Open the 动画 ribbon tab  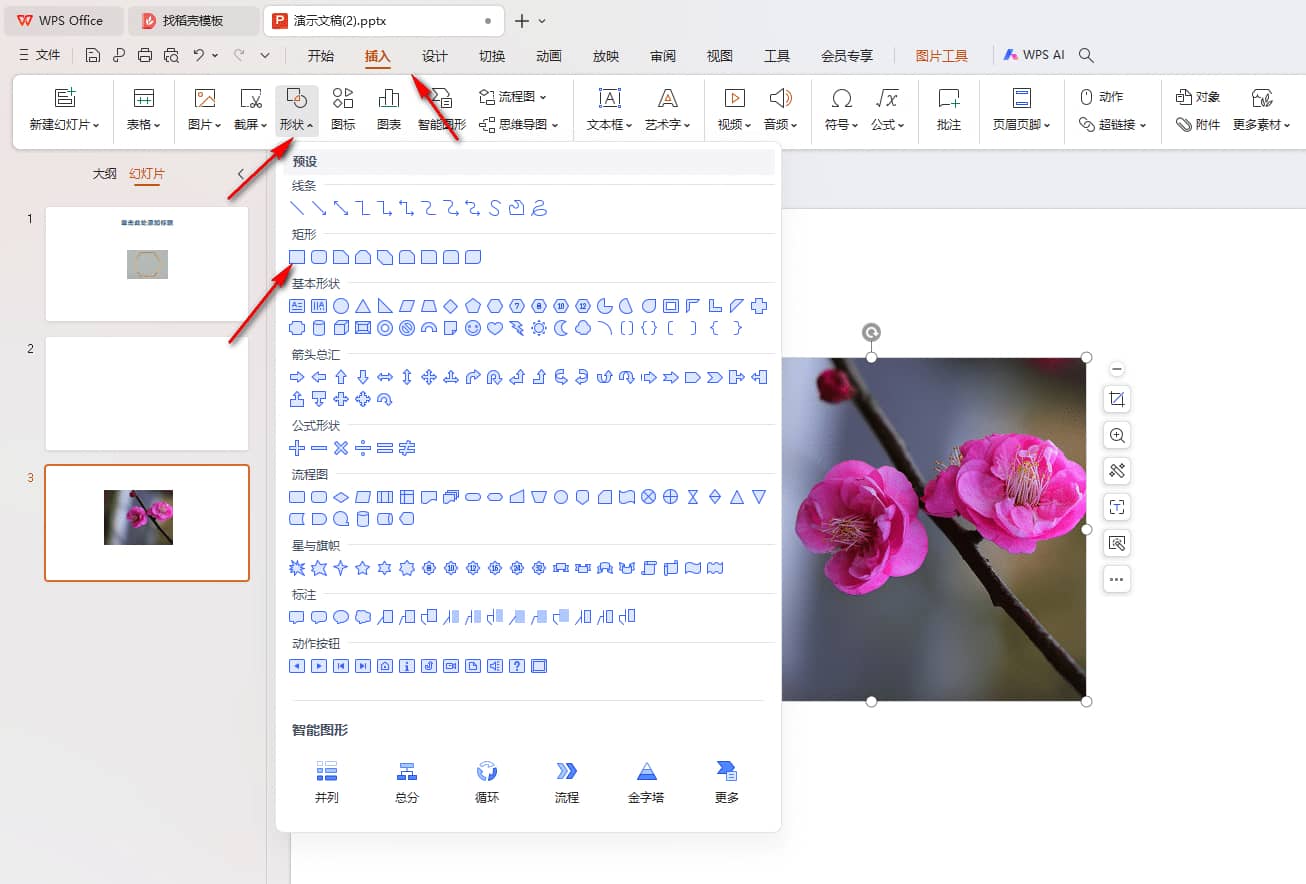549,56
